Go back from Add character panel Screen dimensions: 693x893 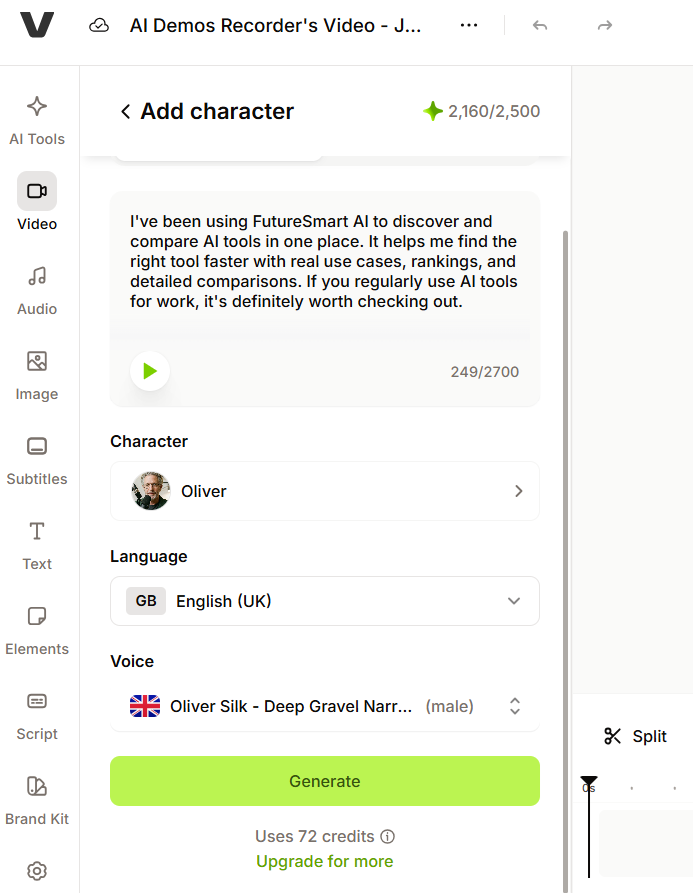[x=126, y=112]
